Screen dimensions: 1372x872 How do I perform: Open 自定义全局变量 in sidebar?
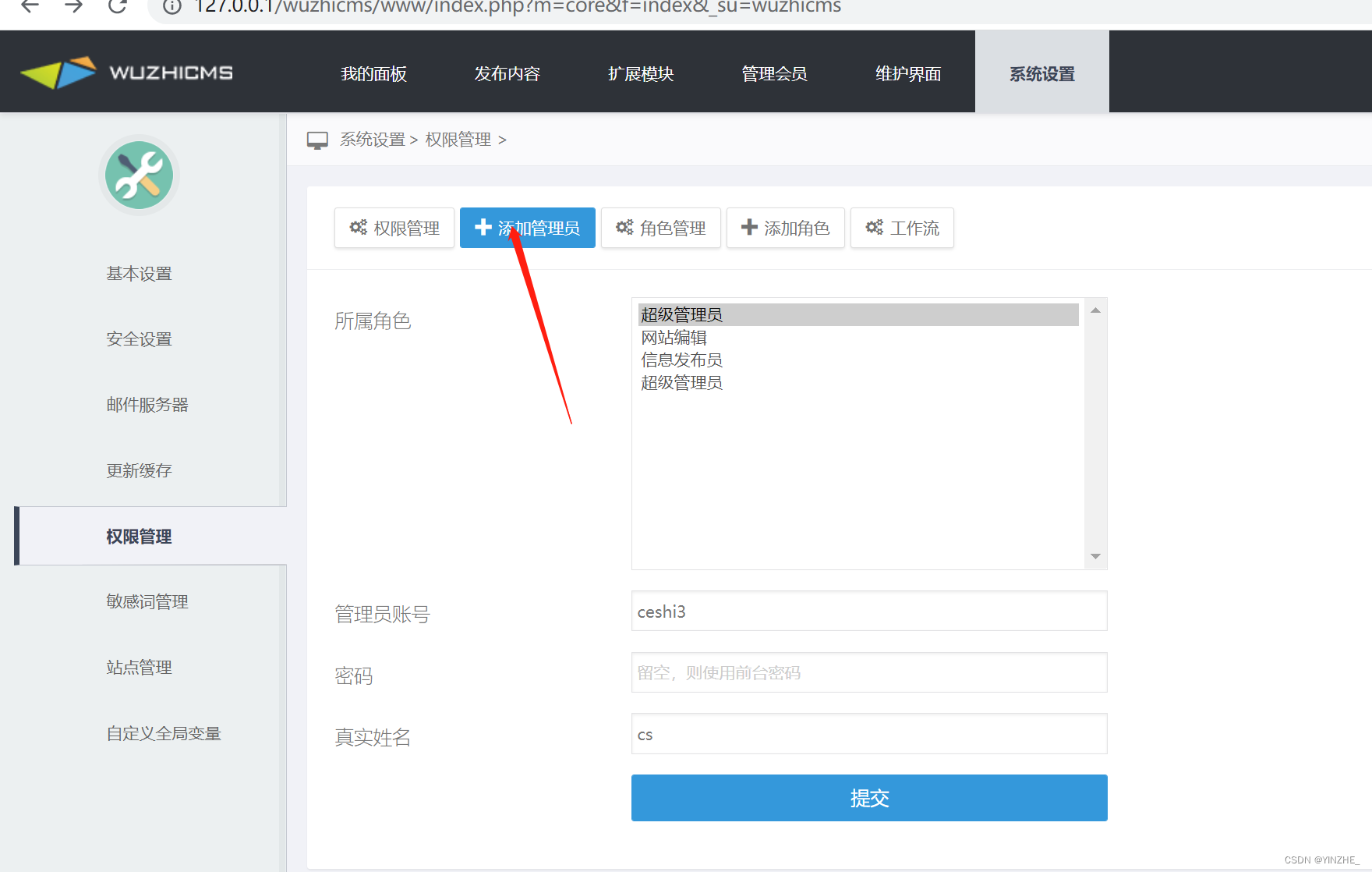point(164,733)
